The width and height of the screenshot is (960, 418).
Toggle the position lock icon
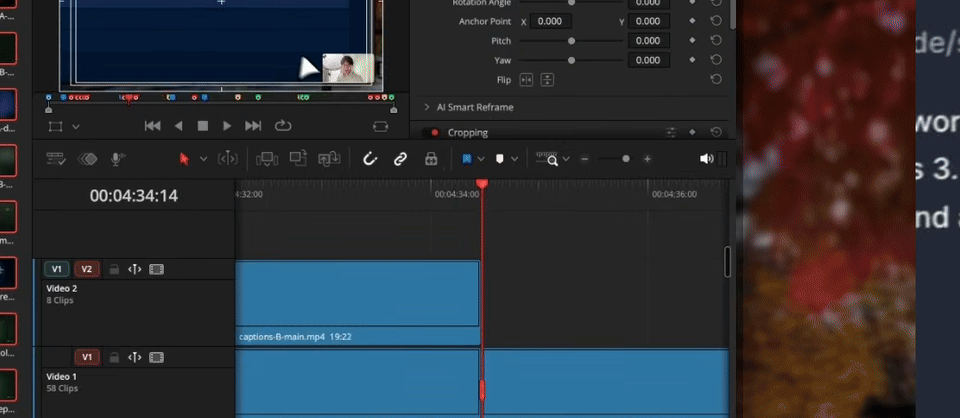click(431, 159)
